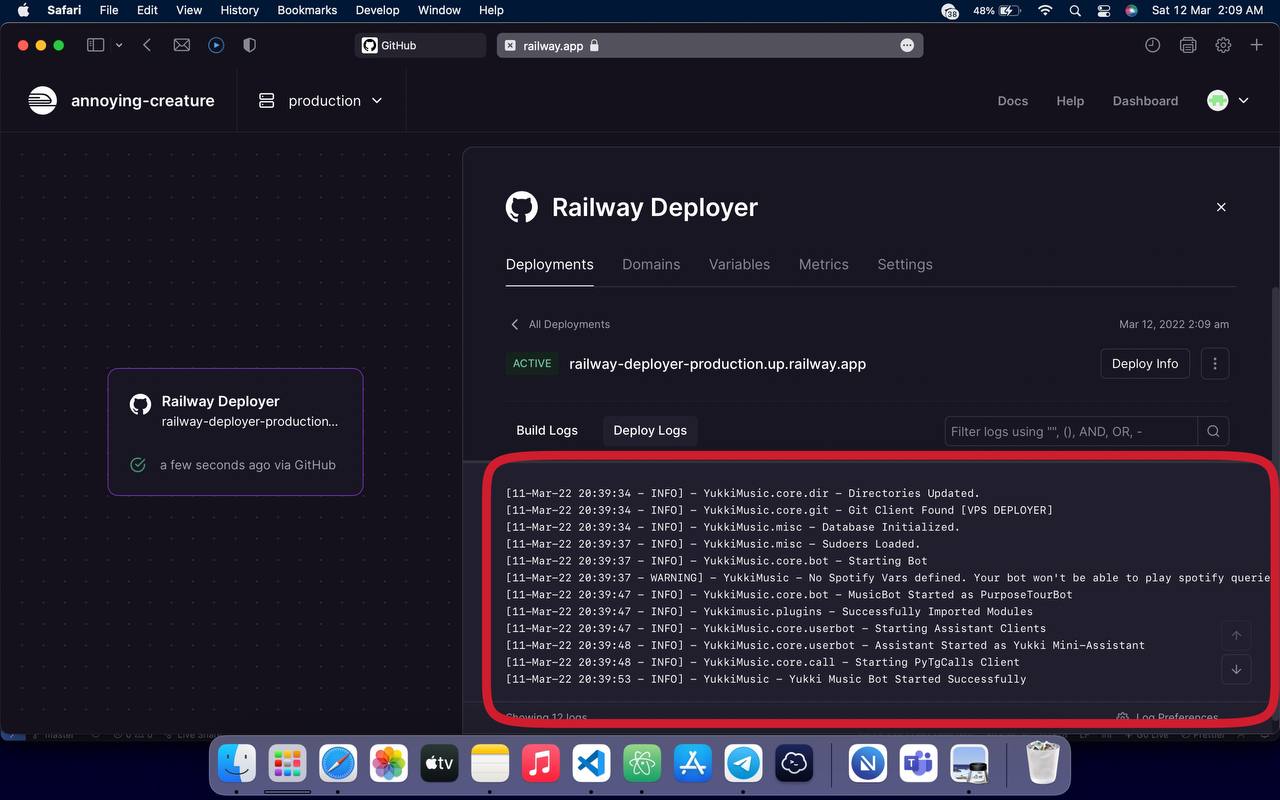Click the Deploy Info button
Image resolution: width=1280 pixels, height=800 pixels.
(1145, 364)
